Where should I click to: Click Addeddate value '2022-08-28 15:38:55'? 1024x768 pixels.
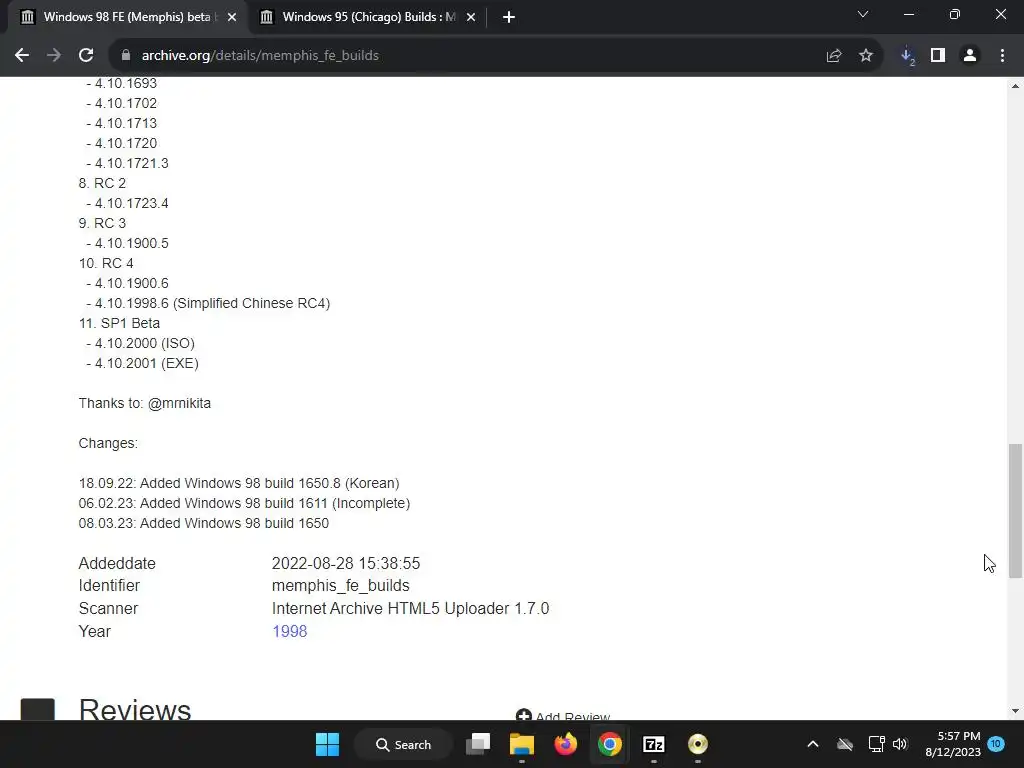click(x=345, y=564)
